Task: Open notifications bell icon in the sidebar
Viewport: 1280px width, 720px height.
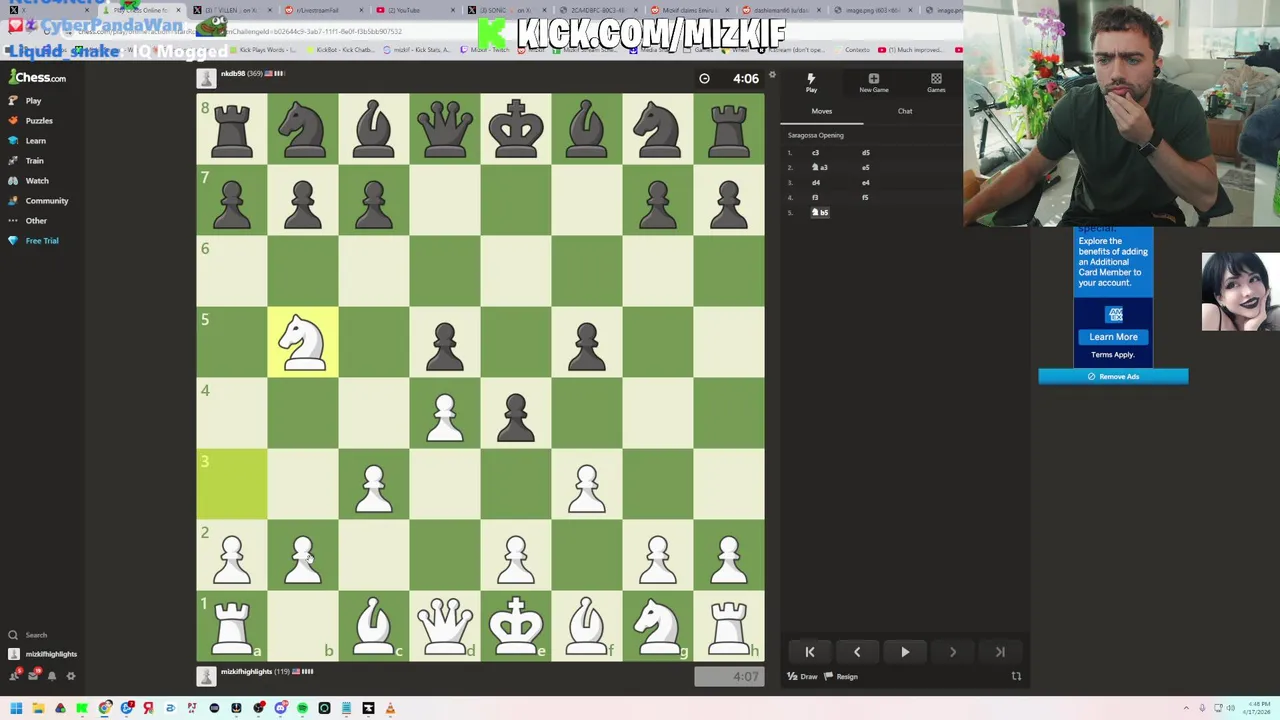Action: (52, 676)
